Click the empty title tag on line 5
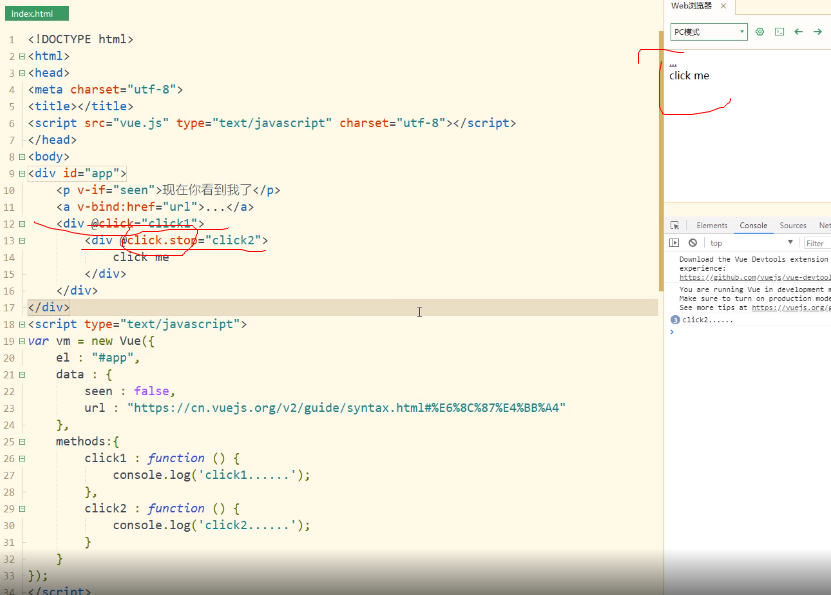The height and width of the screenshot is (595, 831). pyautogui.click(x=81, y=106)
